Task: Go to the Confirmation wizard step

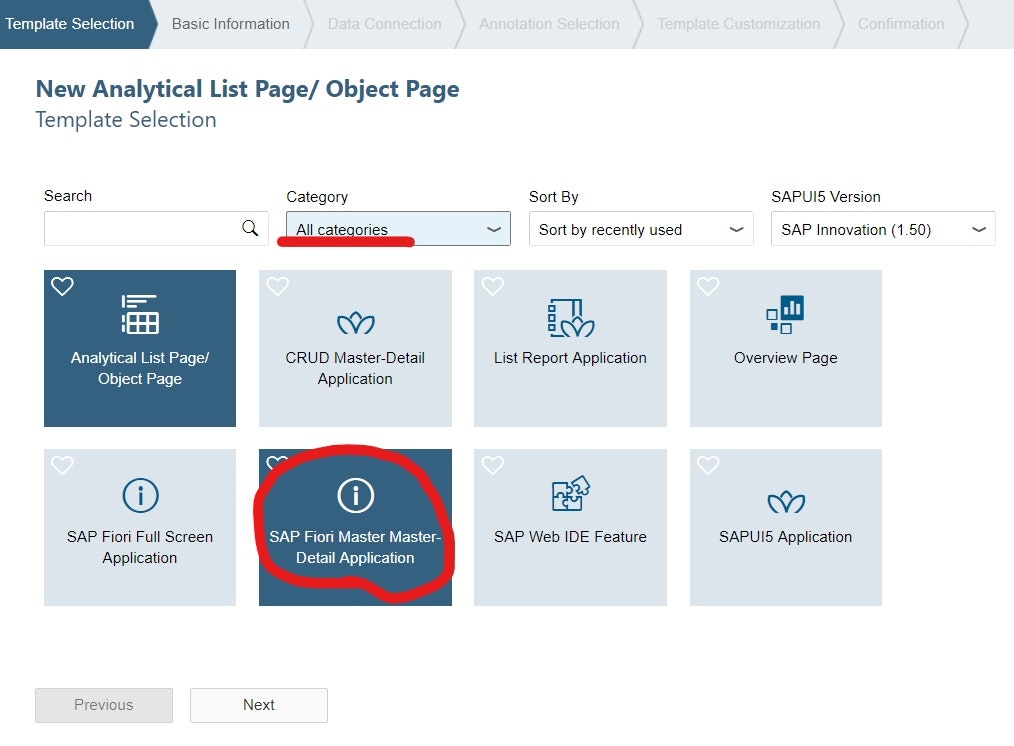Action: point(901,24)
